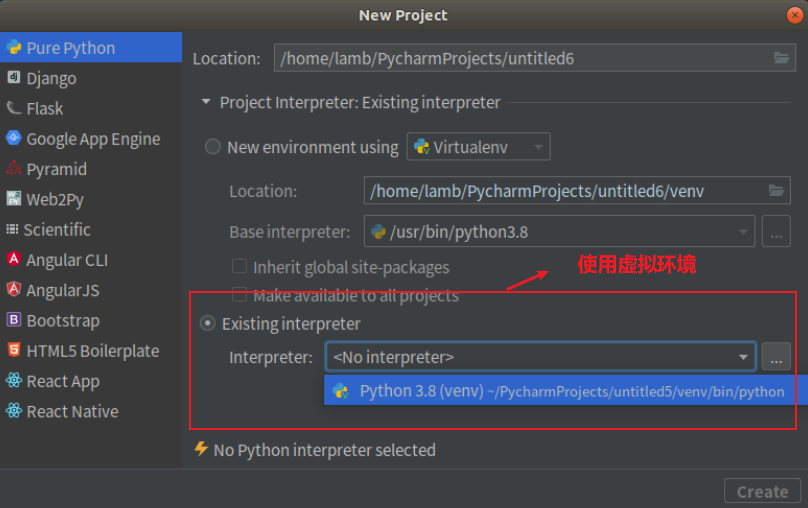Click project Location path field
Image resolution: width=808 pixels, height=508 pixels.
(x=534, y=58)
